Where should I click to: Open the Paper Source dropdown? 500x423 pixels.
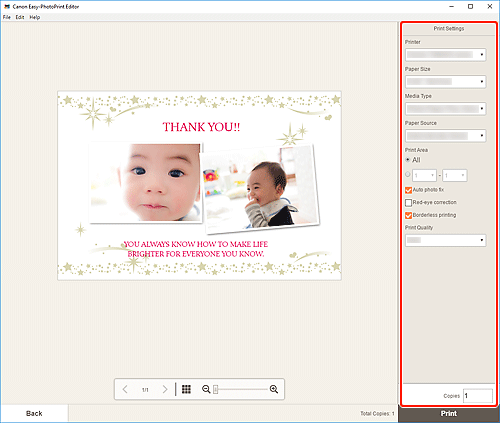tap(445, 136)
